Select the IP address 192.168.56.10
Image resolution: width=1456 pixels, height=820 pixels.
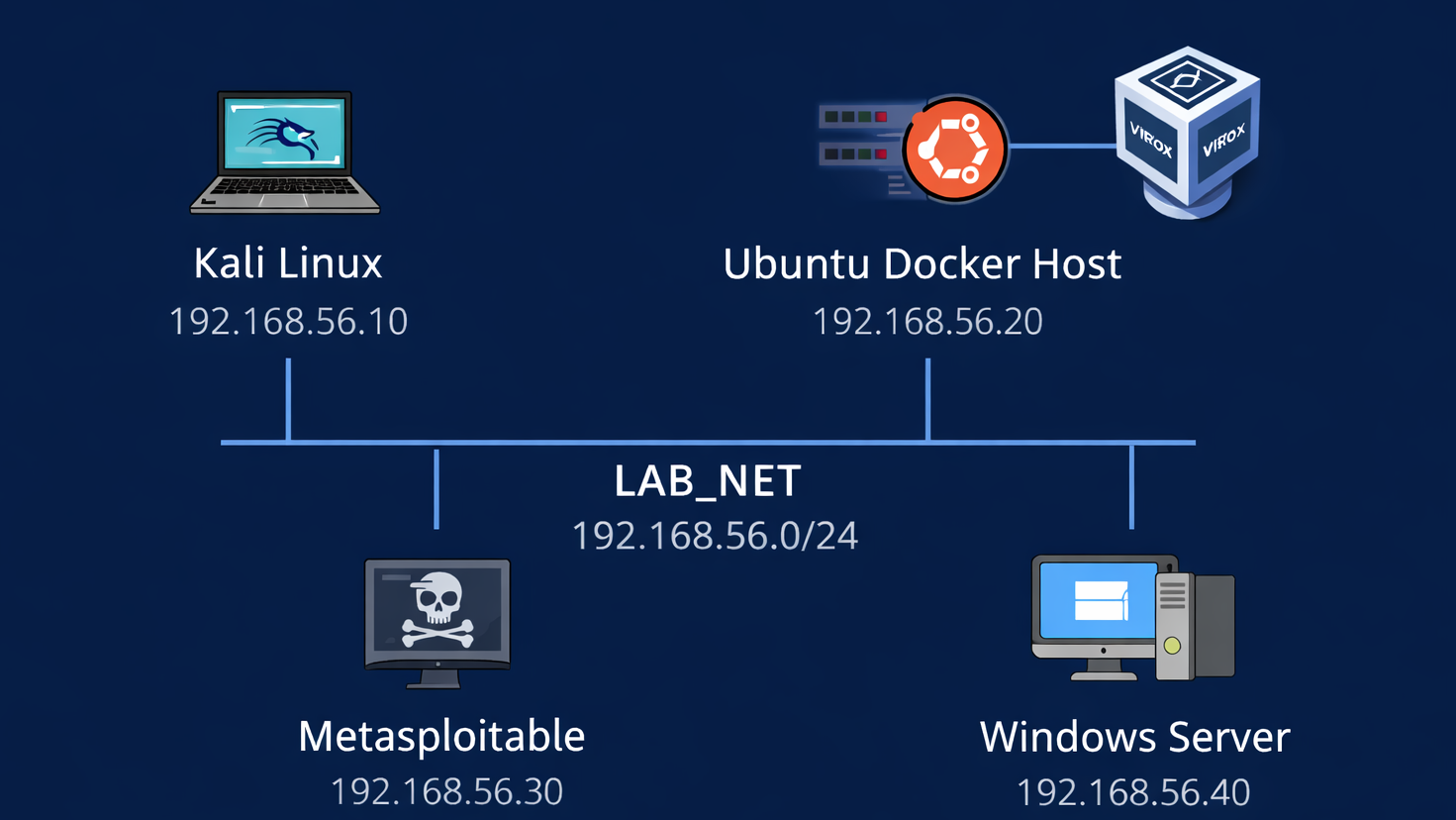288,322
